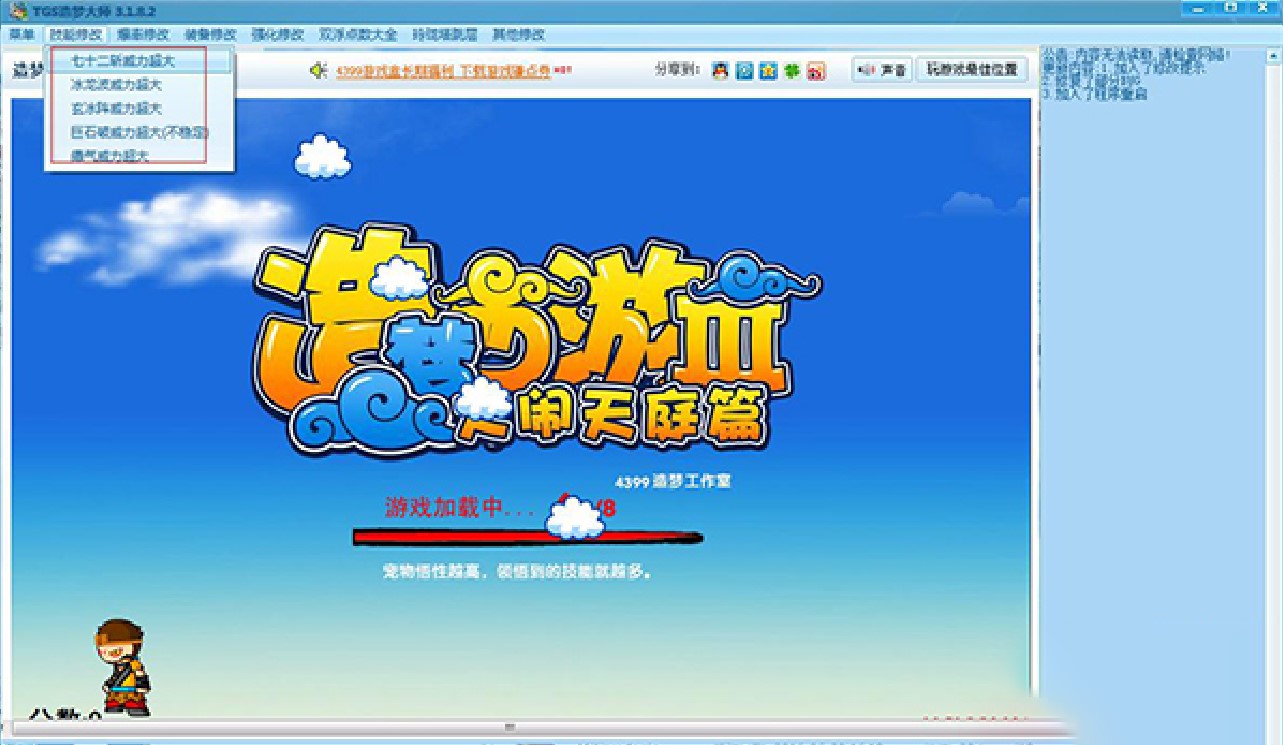Click the Qzone share icon

(x=744, y=70)
